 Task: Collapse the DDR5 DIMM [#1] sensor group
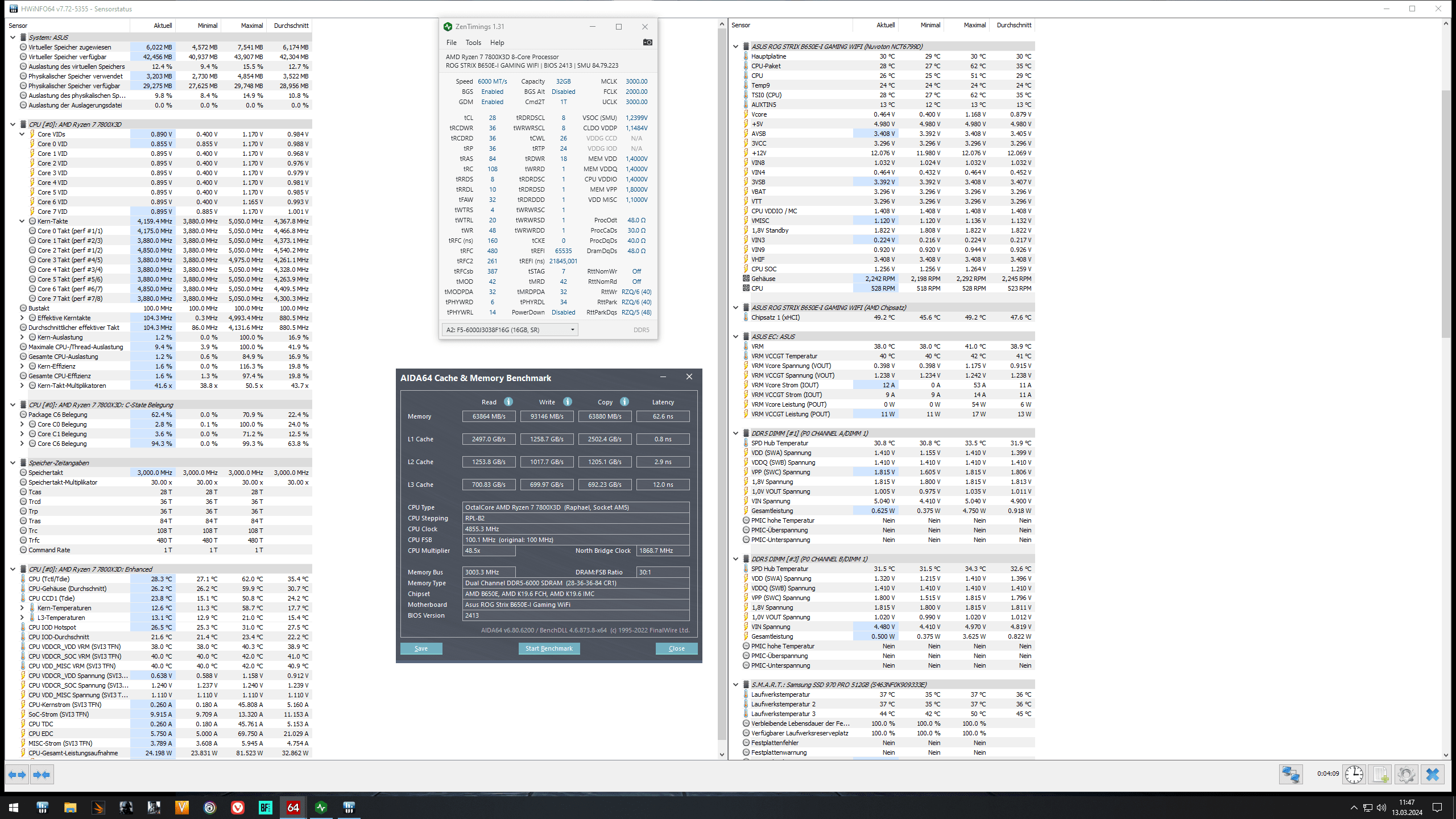(x=735, y=433)
